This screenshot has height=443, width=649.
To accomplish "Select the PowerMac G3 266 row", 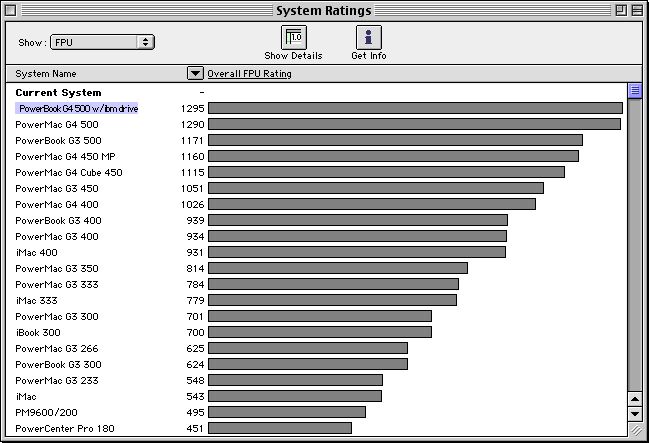I will [x=317, y=349].
